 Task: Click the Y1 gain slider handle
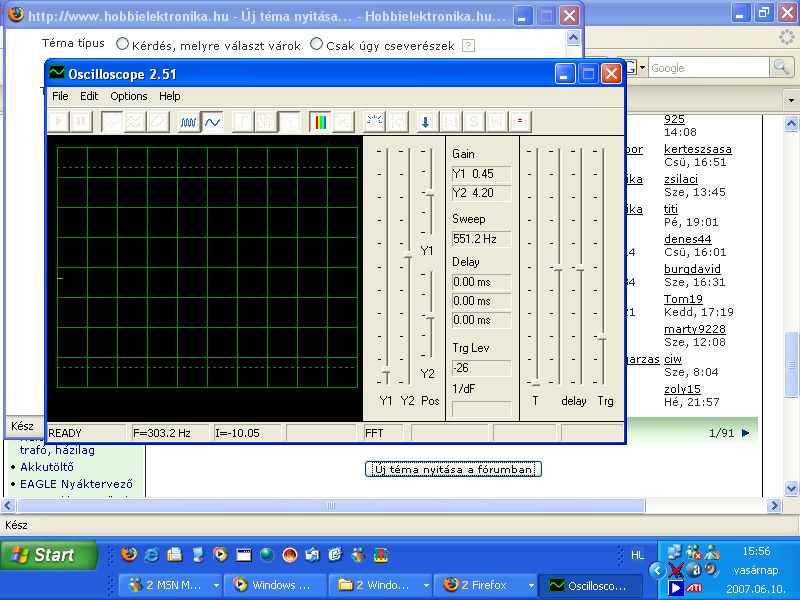coord(386,370)
